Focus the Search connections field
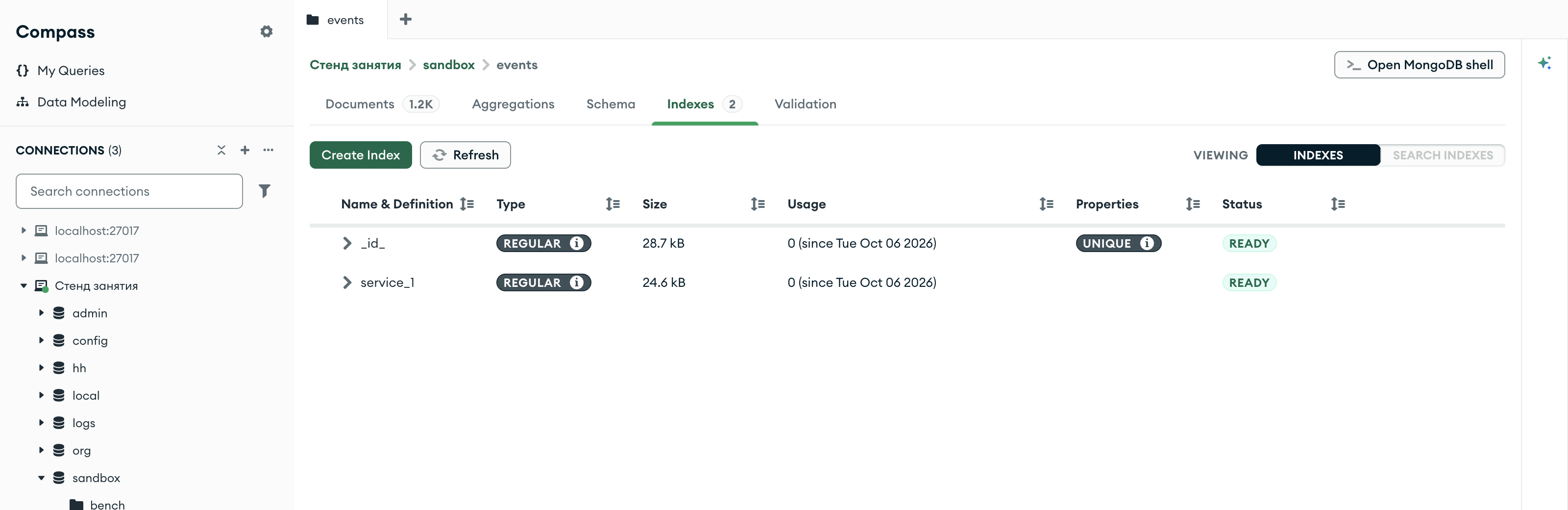1568x510 pixels. point(129,191)
